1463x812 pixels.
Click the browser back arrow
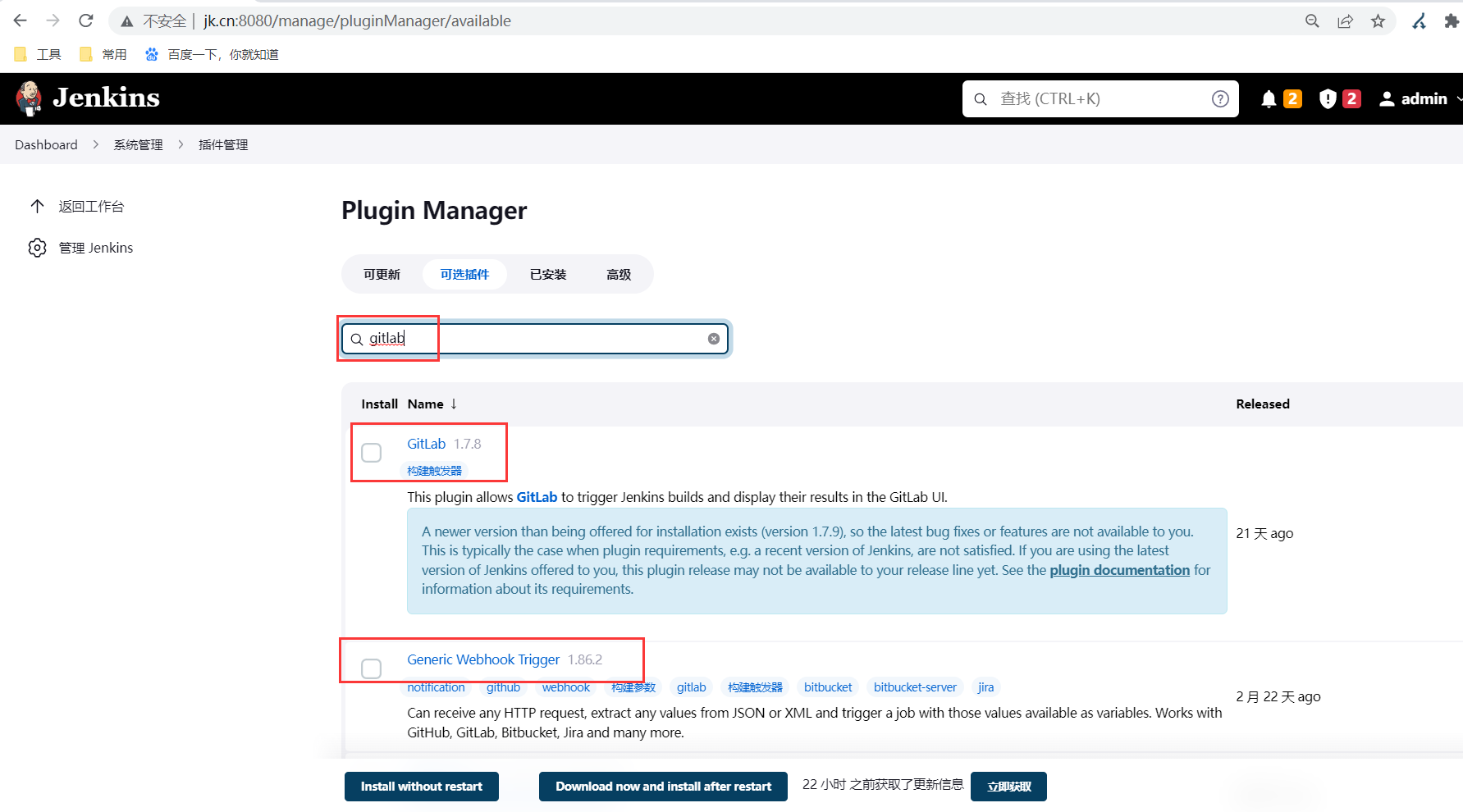(21, 21)
